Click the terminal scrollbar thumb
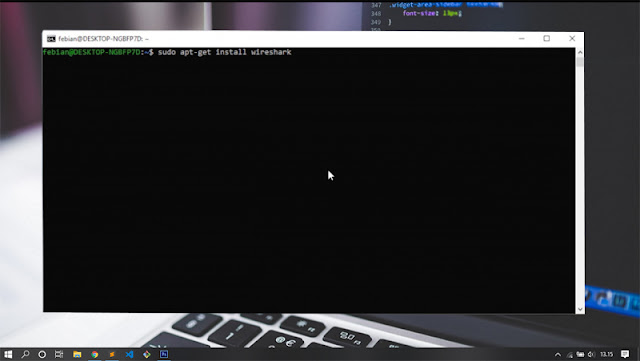 tap(580, 62)
